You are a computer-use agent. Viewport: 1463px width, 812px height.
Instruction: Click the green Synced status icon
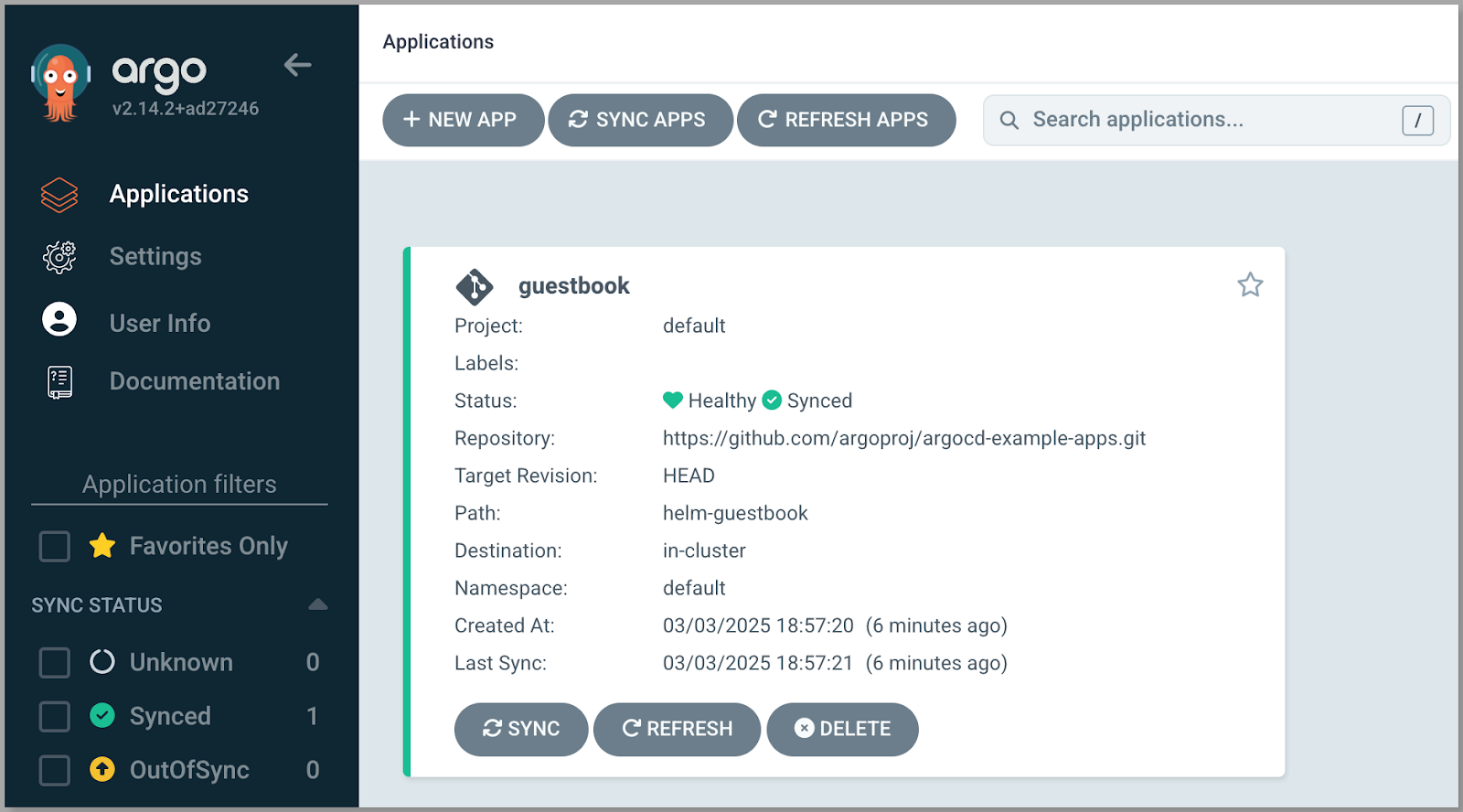(772, 401)
